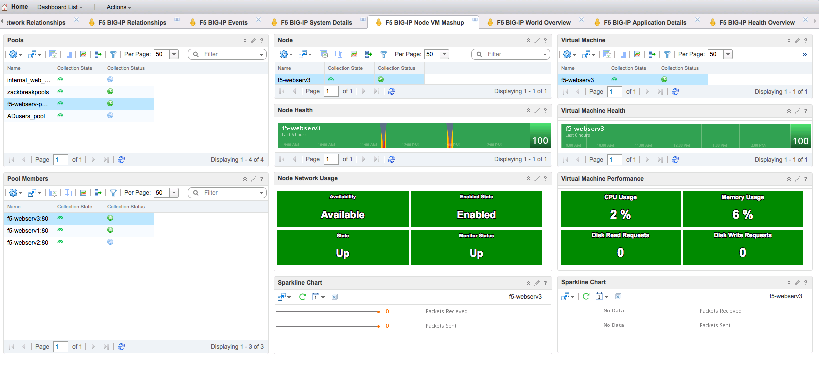The height and width of the screenshot is (374, 819).
Task: Click the filter funnel icon in Node toolbar
Action: (383, 54)
